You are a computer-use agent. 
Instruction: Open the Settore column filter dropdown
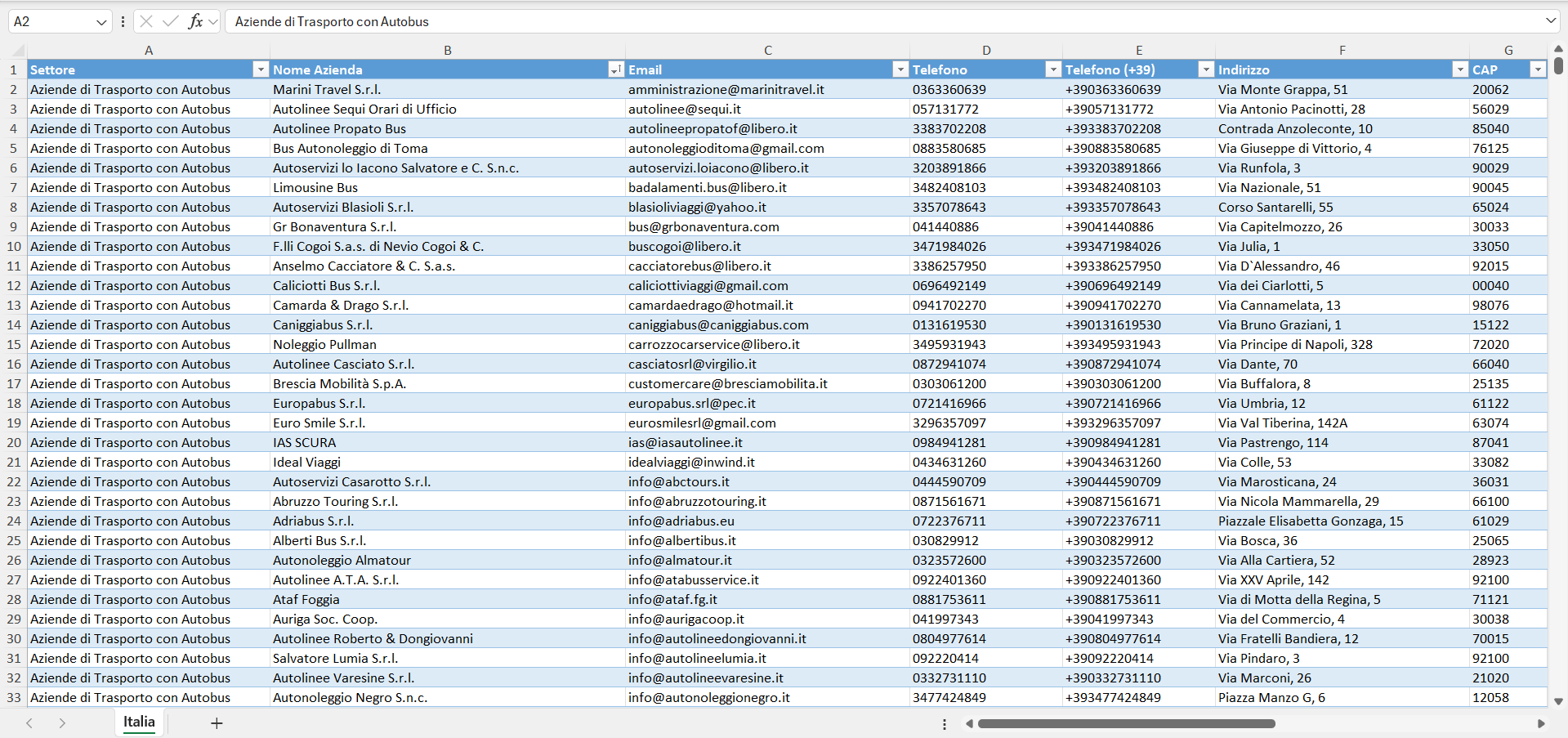tap(261, 69)
